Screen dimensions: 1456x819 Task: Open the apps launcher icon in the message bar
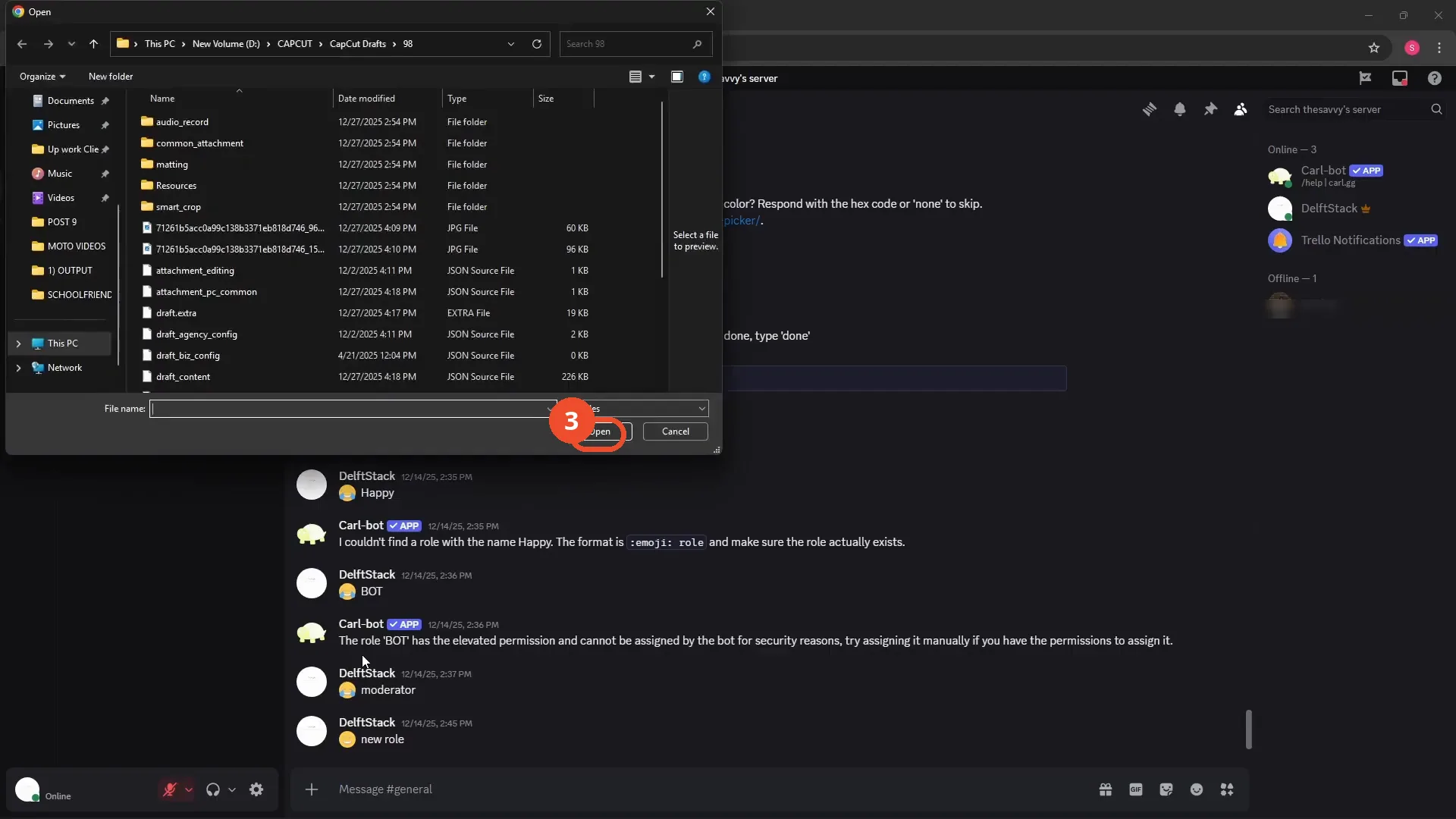point(1227,789)
